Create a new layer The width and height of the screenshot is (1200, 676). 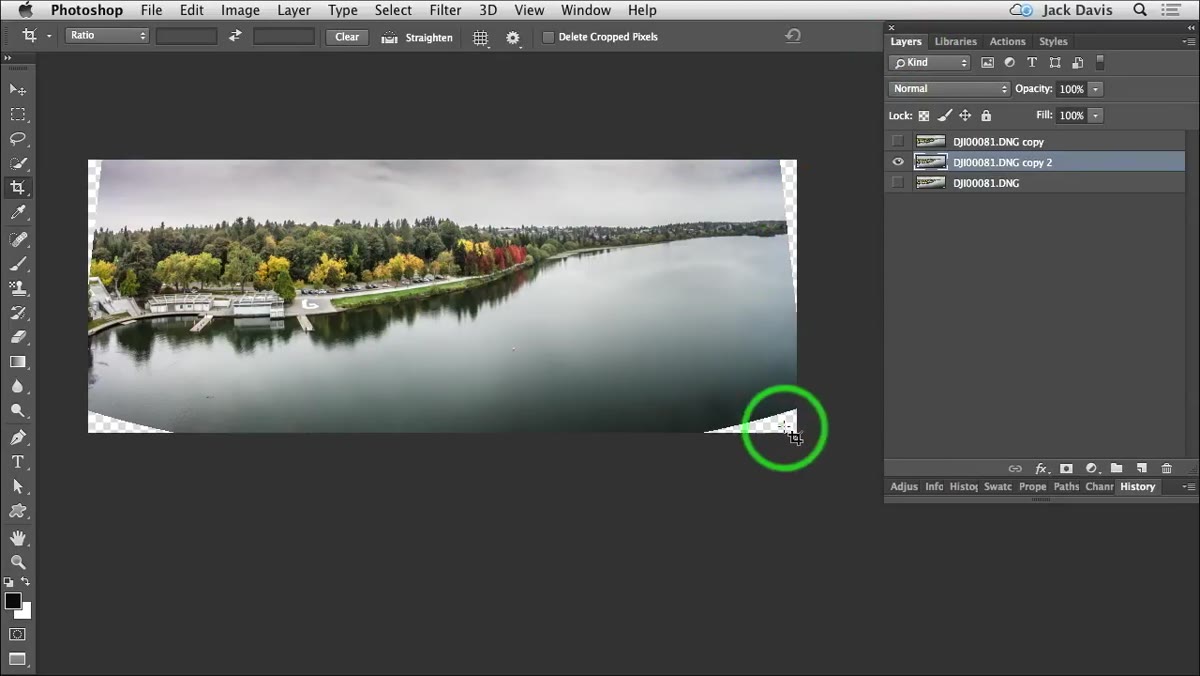click(1141, 468)
